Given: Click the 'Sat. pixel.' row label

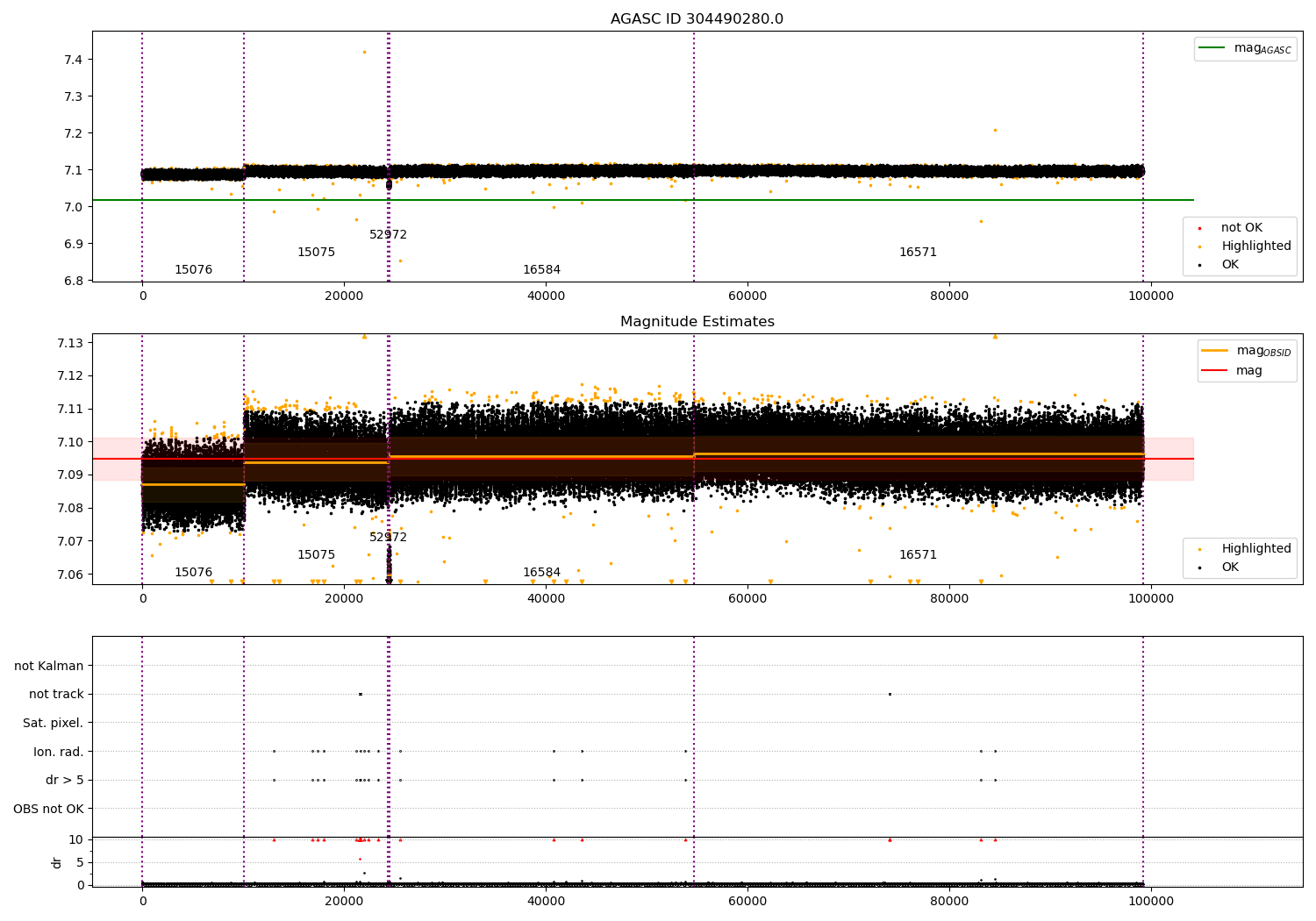Looking at the screenshot, I should point(54,724).
